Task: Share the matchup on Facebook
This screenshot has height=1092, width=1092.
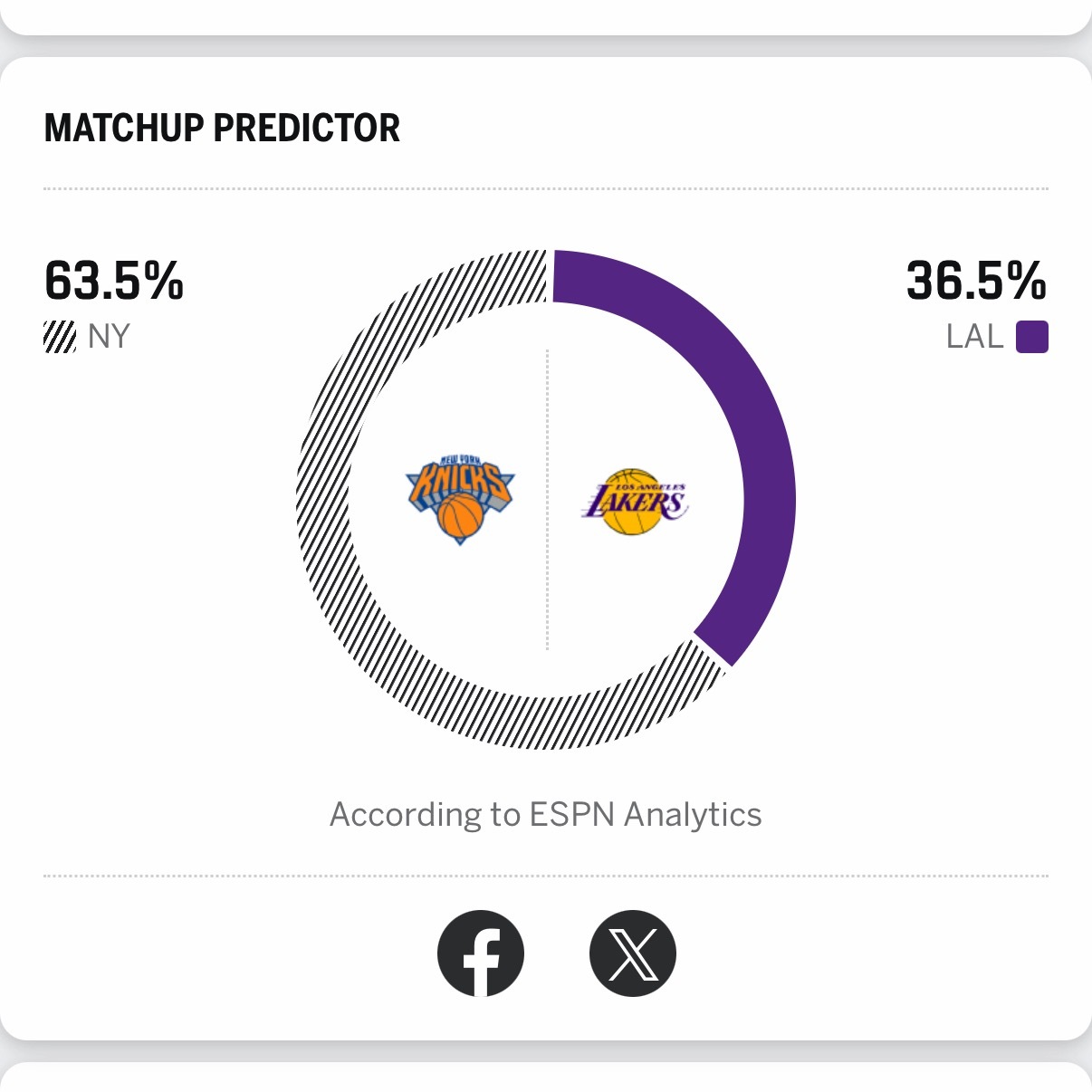Action: tap(481, 953)
